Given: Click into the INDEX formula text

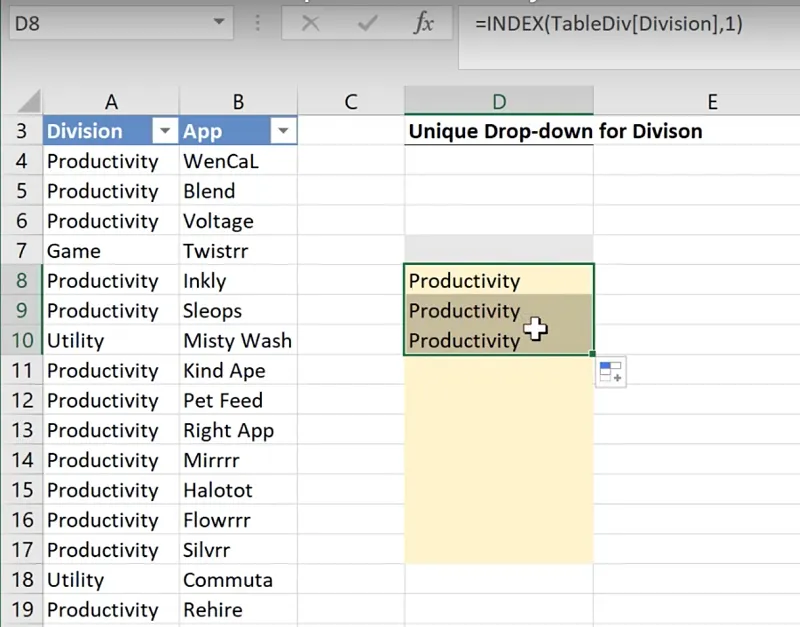Looking at the screenshot, I should pos(608,24).
